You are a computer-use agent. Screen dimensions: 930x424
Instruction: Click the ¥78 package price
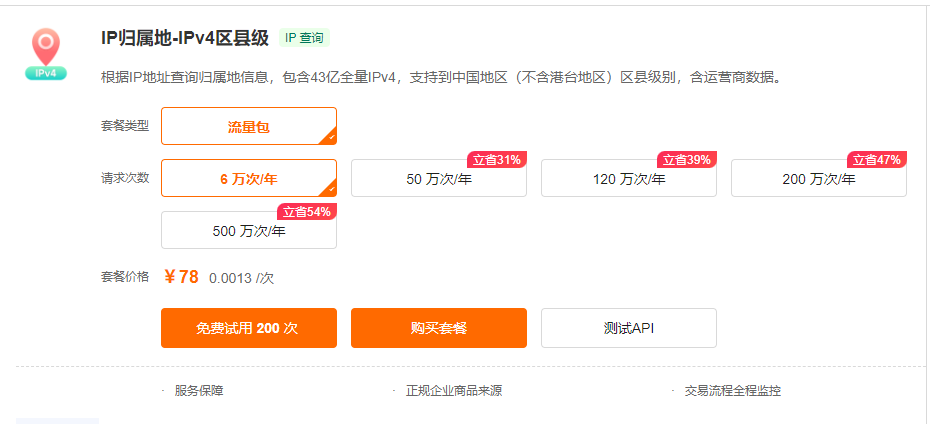[182, 277]
